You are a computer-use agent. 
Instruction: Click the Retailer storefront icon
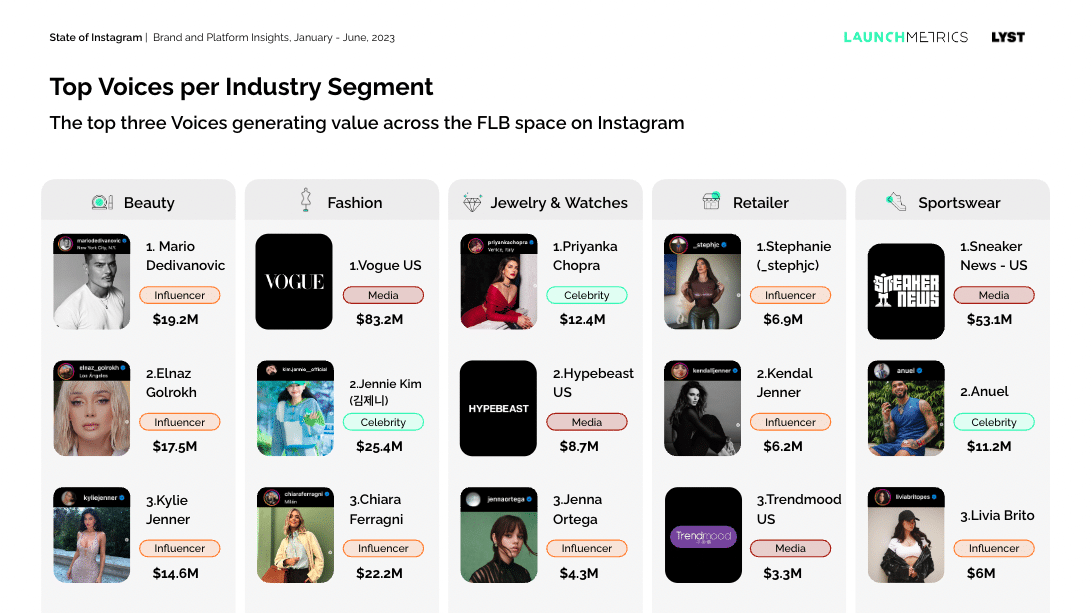(711, 201)
